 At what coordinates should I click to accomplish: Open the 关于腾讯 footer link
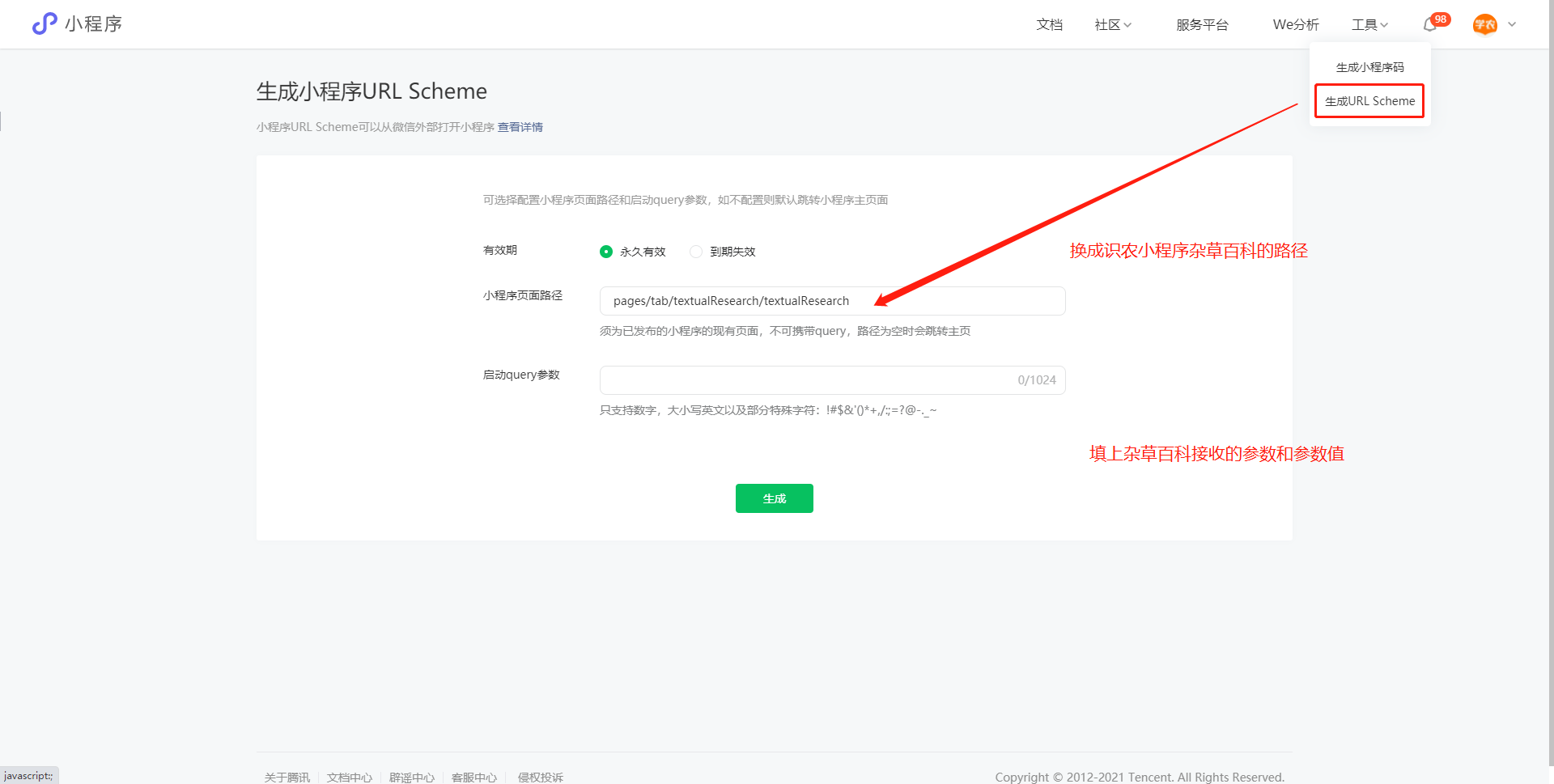pos(287,777)
